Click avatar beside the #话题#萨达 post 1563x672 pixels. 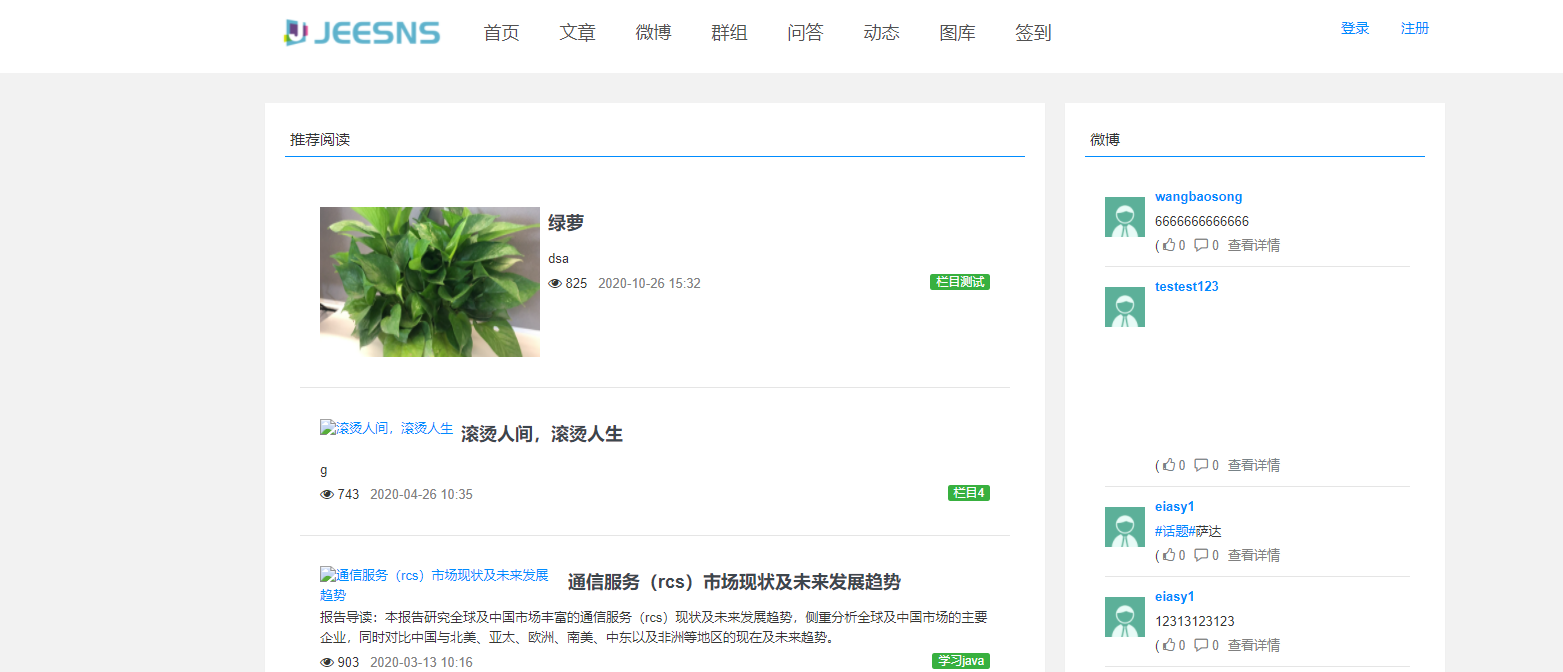click(1125, 527)
